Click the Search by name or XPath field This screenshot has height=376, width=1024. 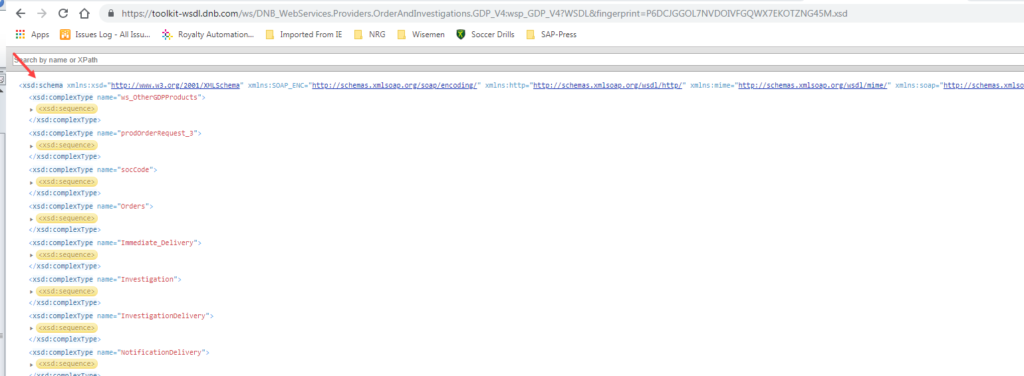tap(518, 60)
